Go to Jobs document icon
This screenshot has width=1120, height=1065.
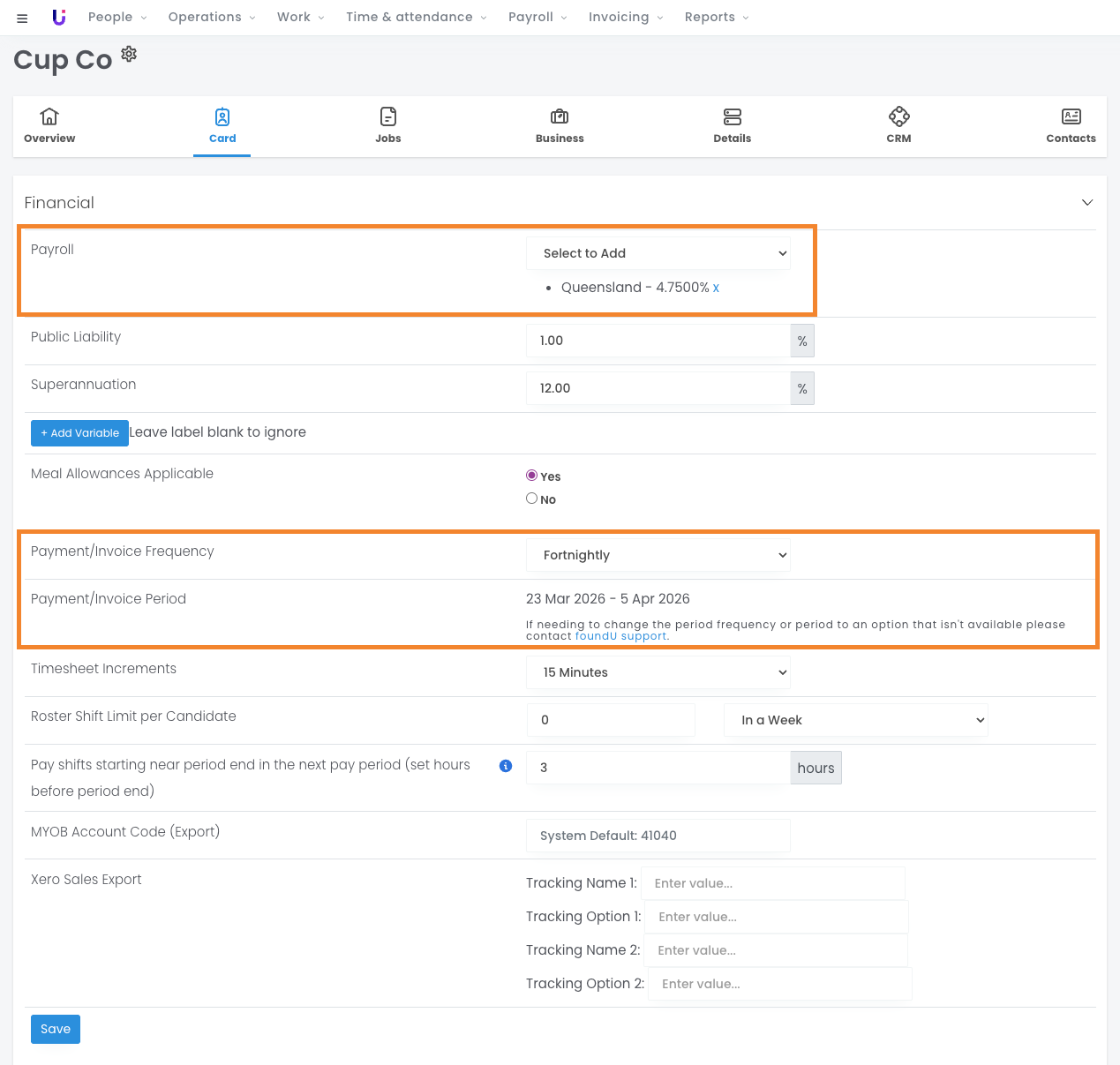point(388,116)
